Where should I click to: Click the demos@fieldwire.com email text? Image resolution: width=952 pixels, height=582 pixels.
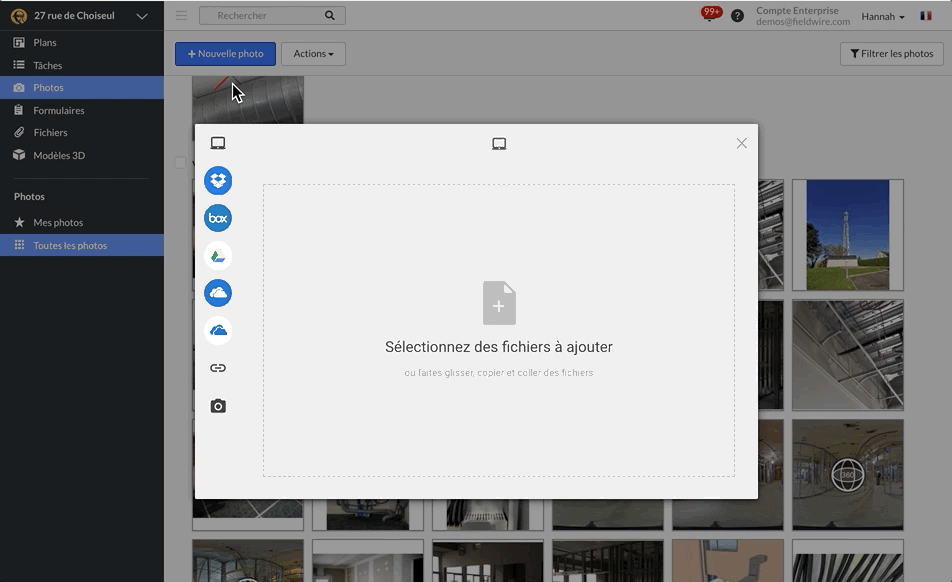click(803, 22)
